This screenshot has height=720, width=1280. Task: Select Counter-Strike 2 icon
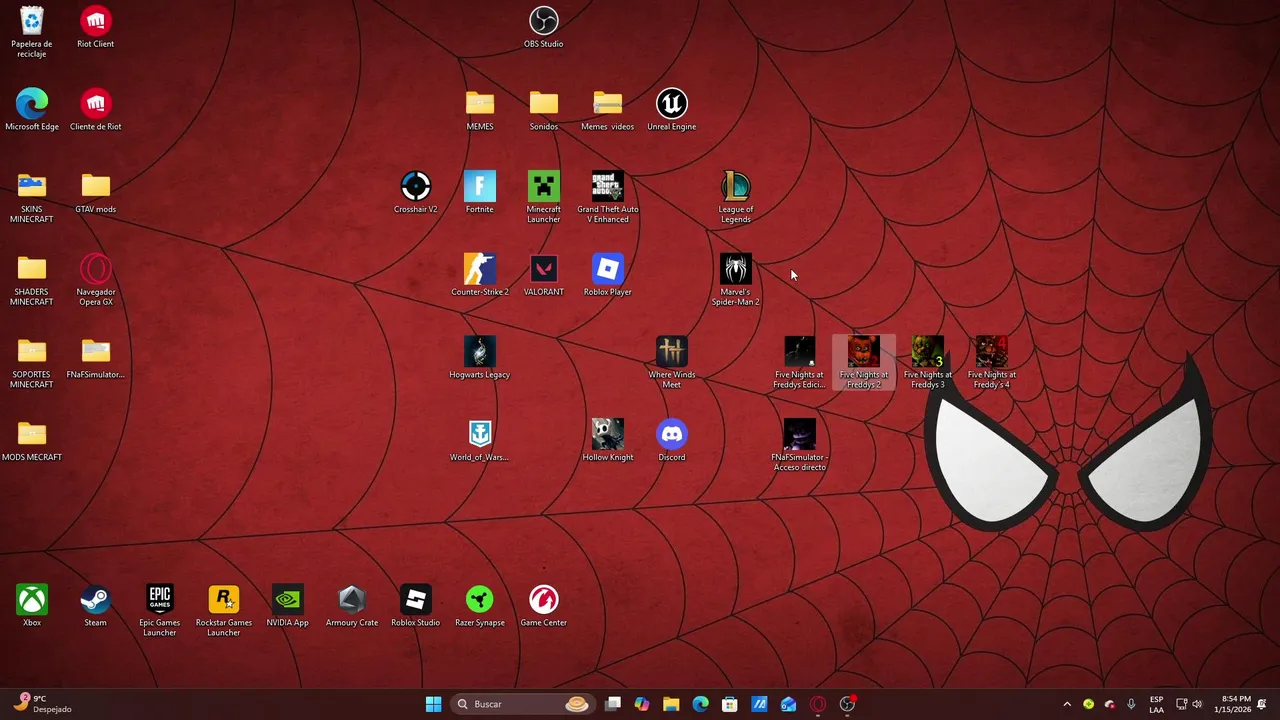pos(479,276)
